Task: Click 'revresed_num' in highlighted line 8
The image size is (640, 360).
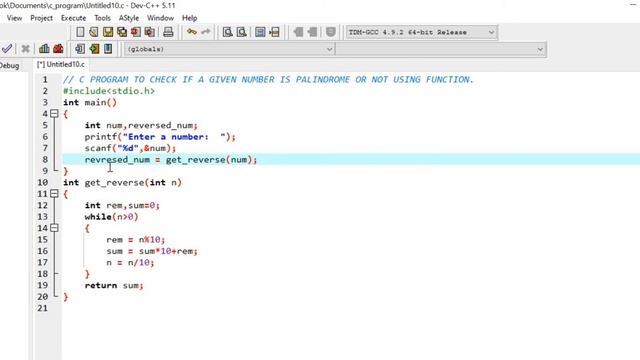Action: pyautogui.click(x=117, y=160)
